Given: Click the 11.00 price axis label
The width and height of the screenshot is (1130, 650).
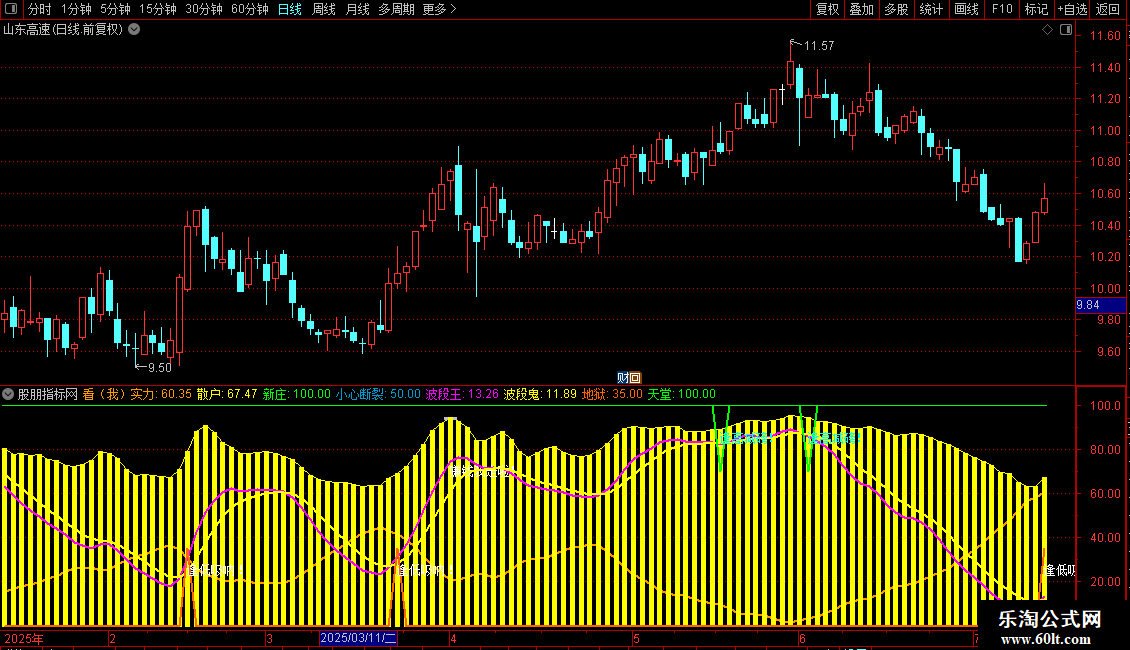Looking at the screenshot, I should click(x=1105, y=130).
